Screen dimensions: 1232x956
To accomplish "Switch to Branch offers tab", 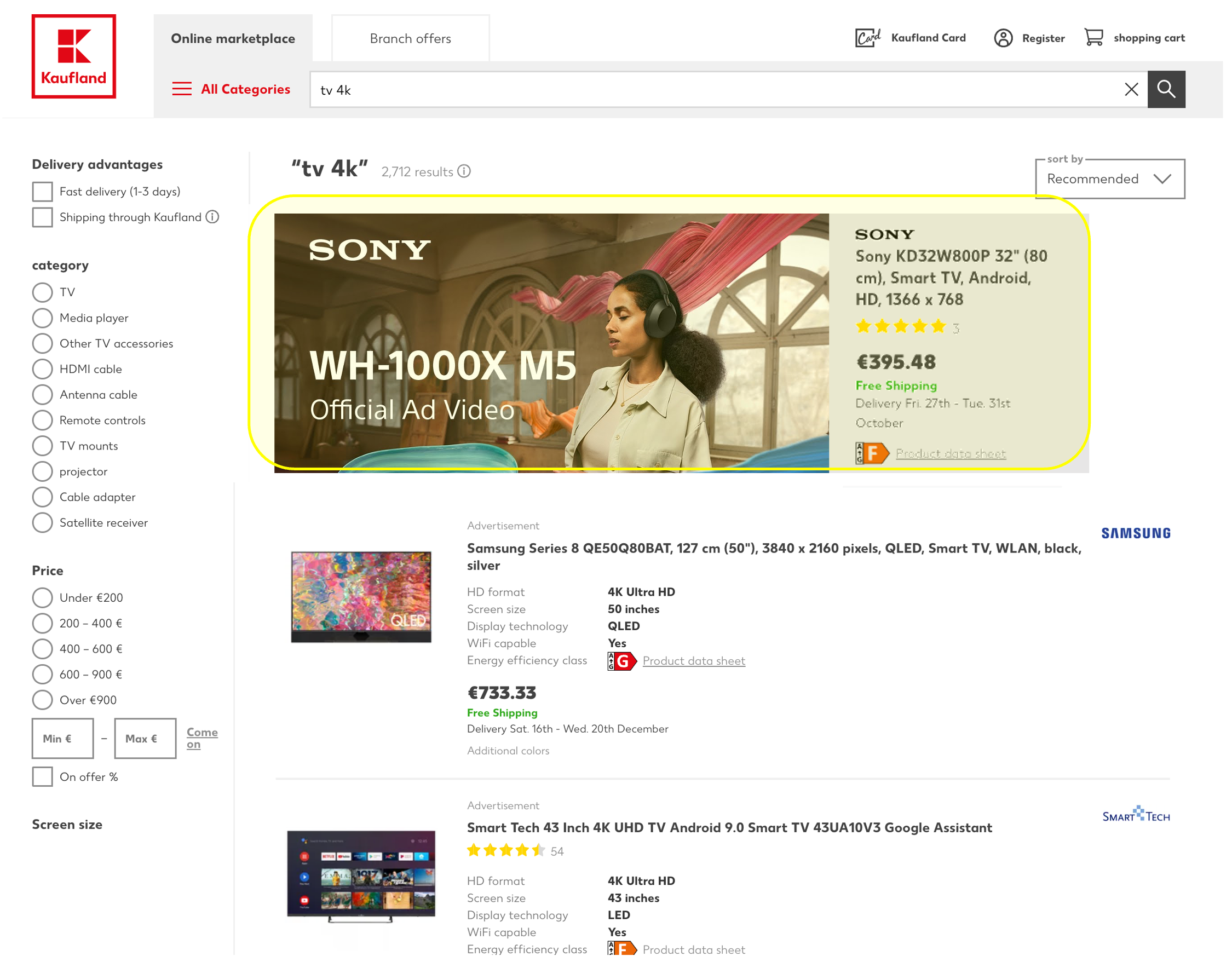I will (411, 38).
